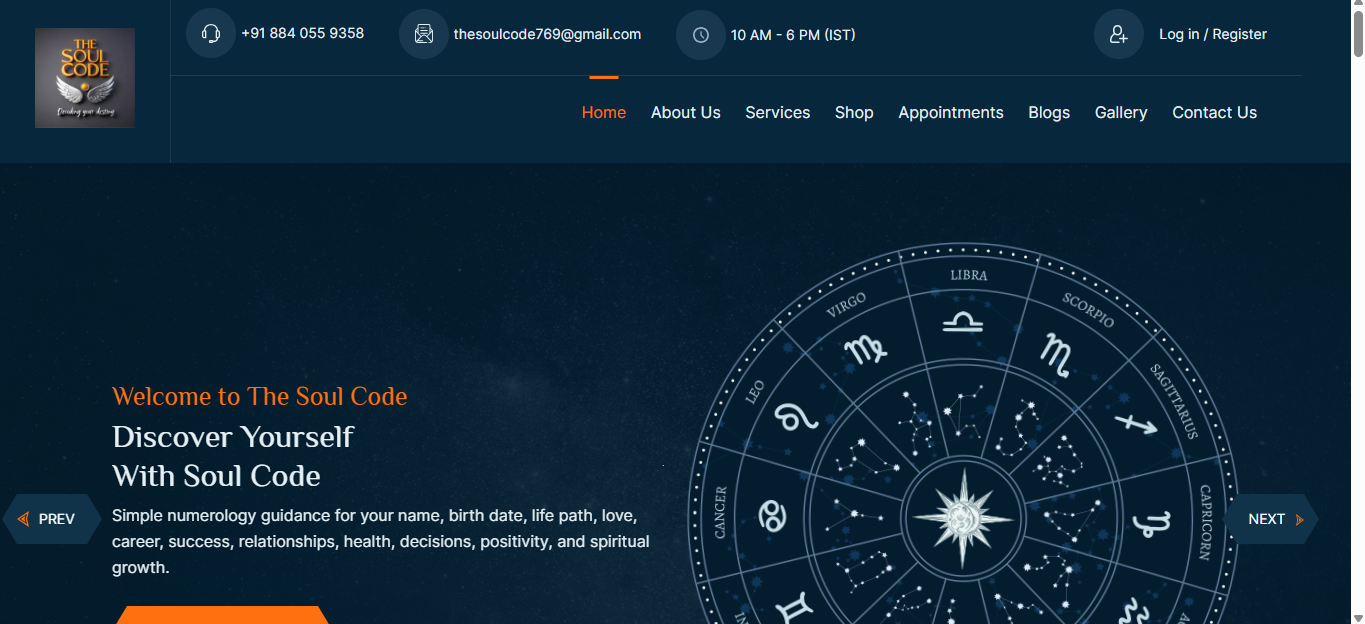
Task: Advance the slider with NEXT button
Action: tap(1271, 519)
